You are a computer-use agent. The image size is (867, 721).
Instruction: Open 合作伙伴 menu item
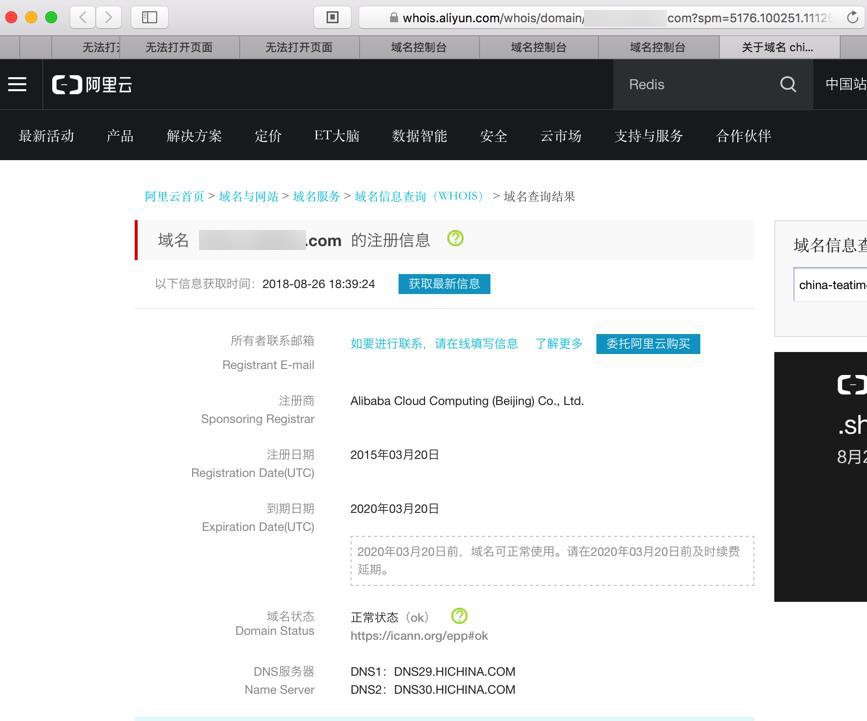click(744, 135)
